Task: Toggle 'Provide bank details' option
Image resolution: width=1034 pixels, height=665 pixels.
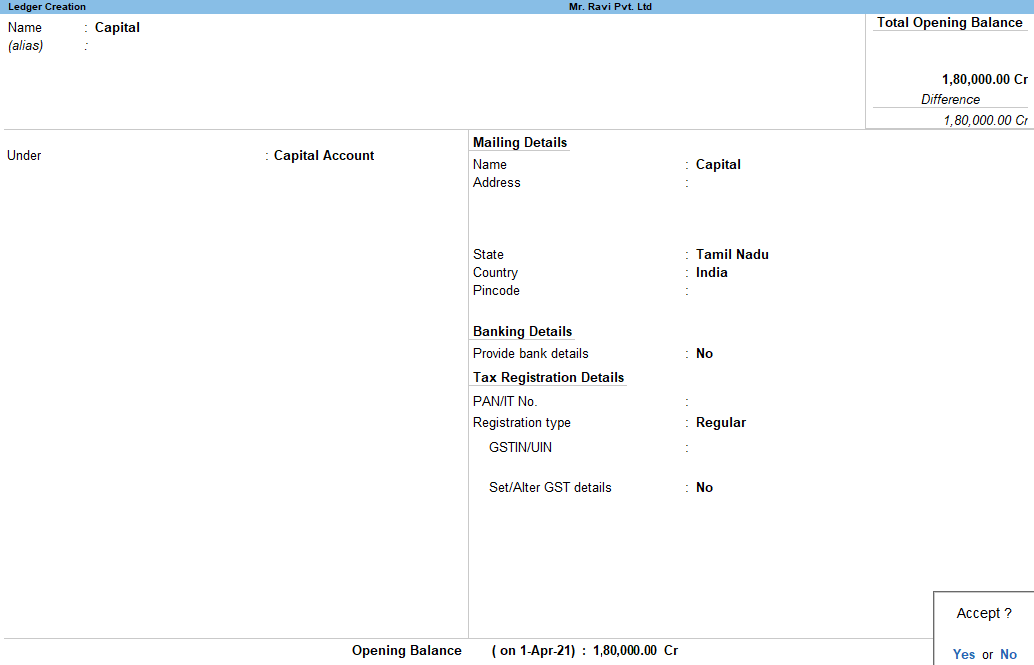Action: [704, 354]
